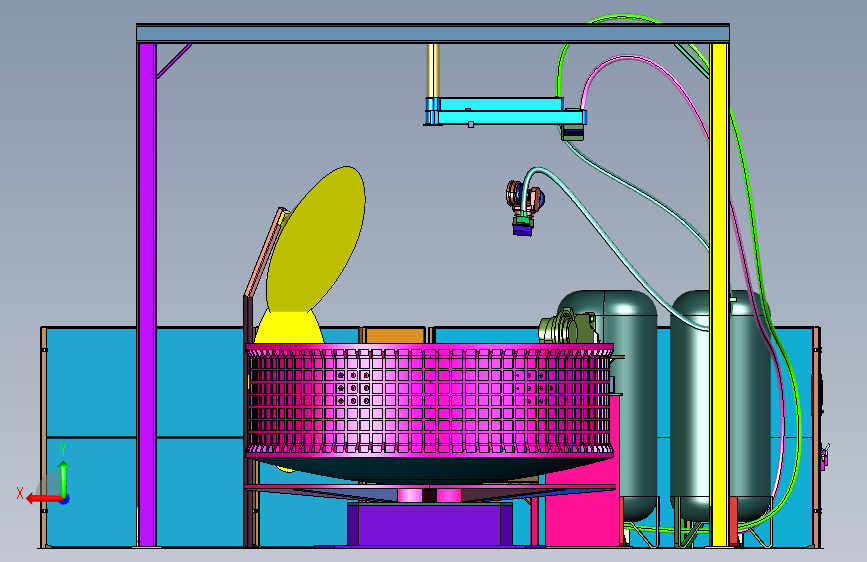Select the yellow right vertical frame column
The image size is (867, 562).
point(719,295)
